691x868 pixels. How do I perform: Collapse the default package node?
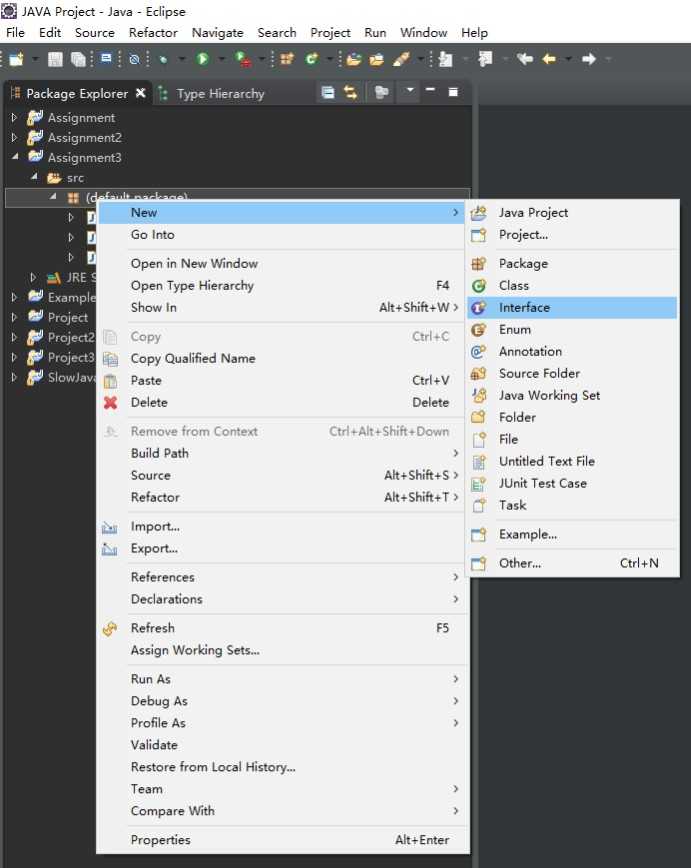[53, 197]
